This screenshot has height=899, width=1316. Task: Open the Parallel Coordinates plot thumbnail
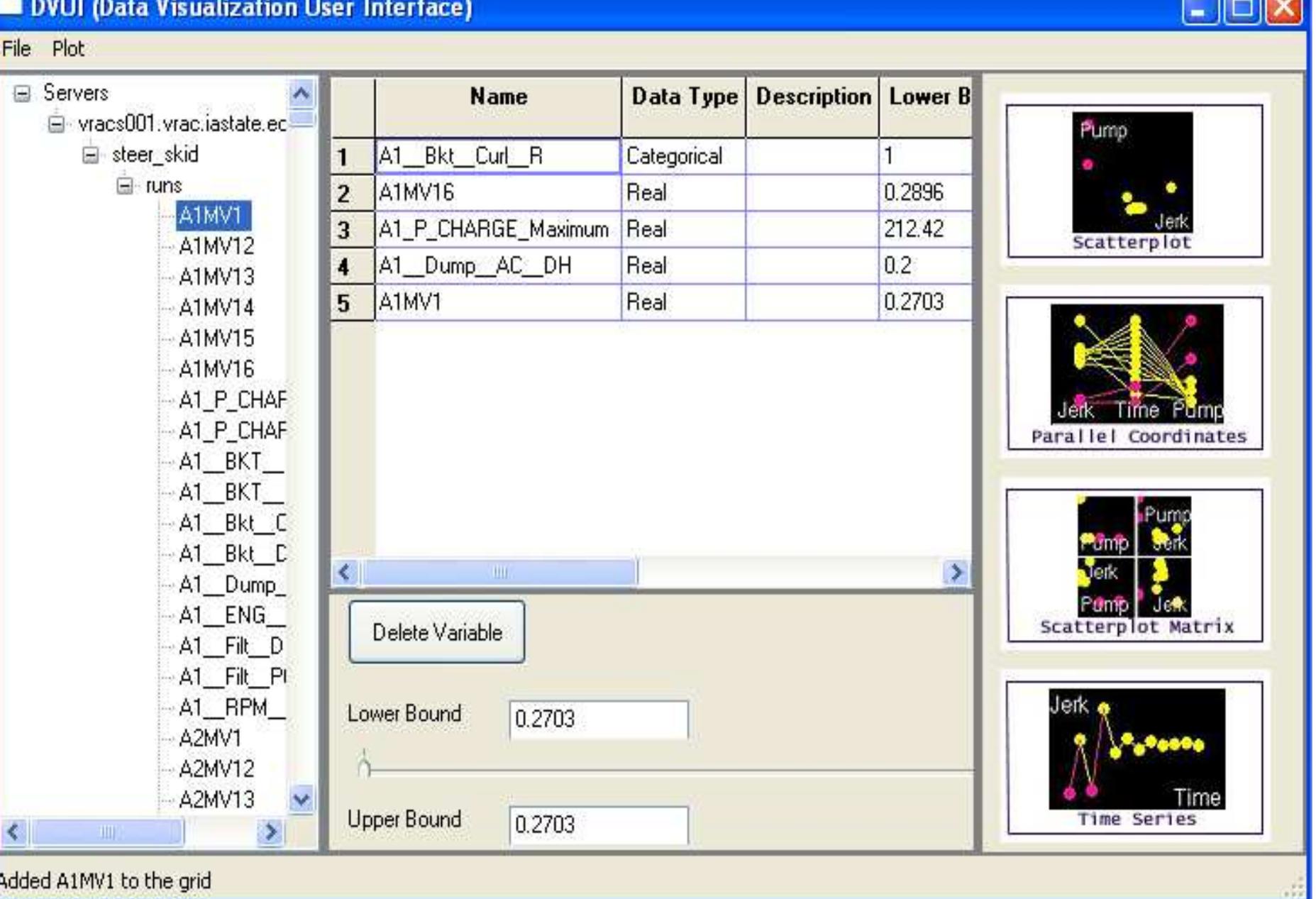pyautogui.click(x=1134, y=374)
